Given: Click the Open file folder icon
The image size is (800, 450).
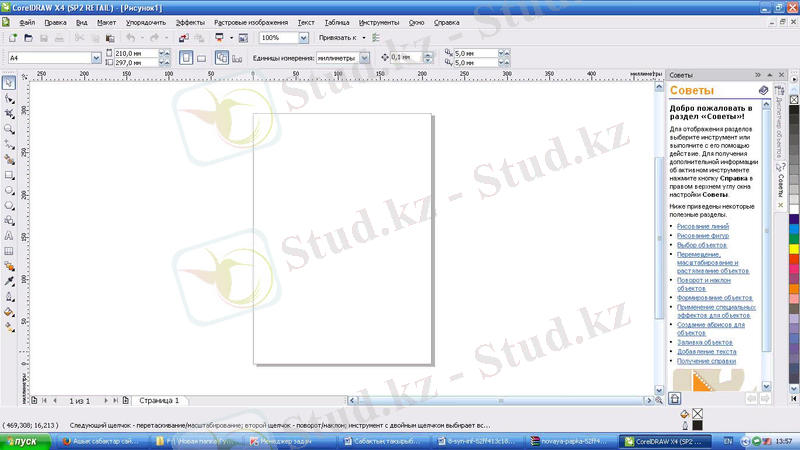Looking at the screenshot, I should click(27, 38).
